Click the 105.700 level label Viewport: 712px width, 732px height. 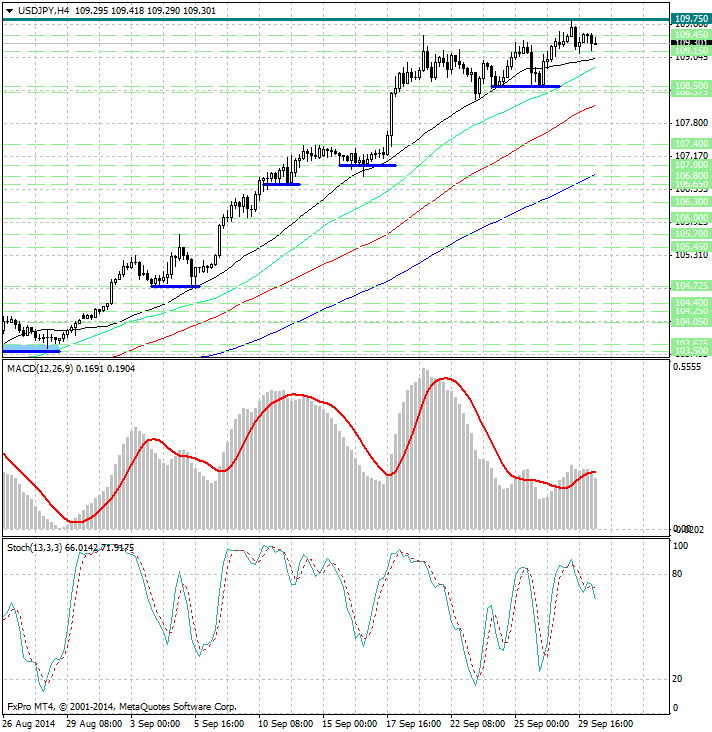point(691,233)
